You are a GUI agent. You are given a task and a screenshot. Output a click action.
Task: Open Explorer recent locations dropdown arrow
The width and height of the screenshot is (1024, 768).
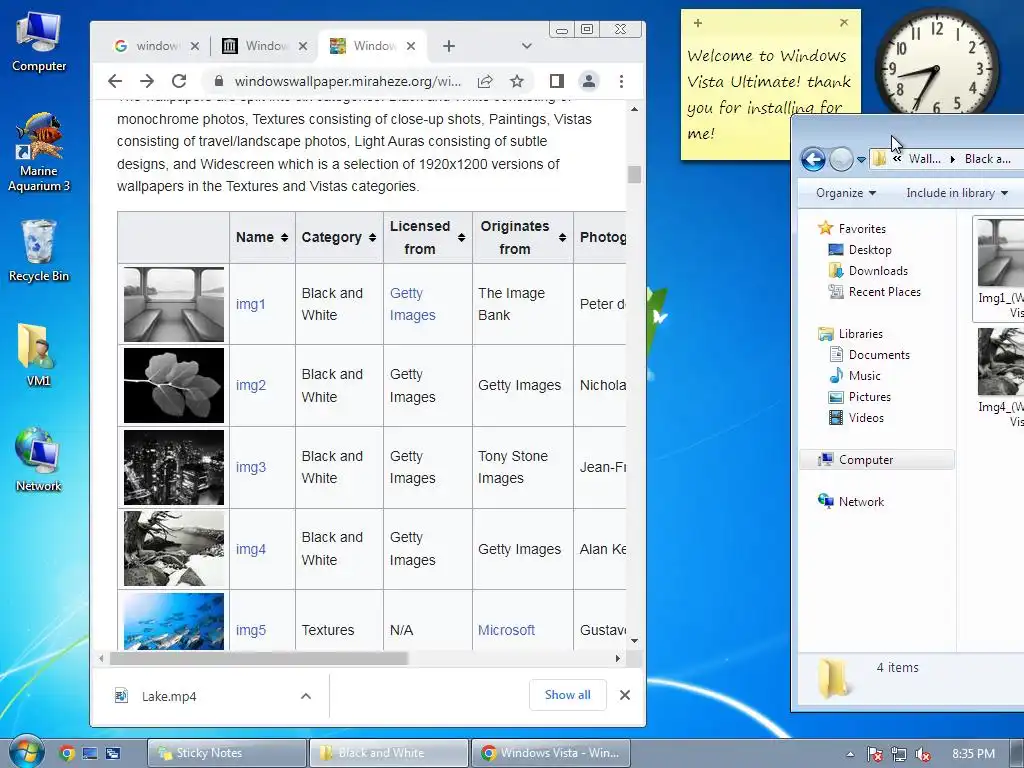(x=861, y=159)
